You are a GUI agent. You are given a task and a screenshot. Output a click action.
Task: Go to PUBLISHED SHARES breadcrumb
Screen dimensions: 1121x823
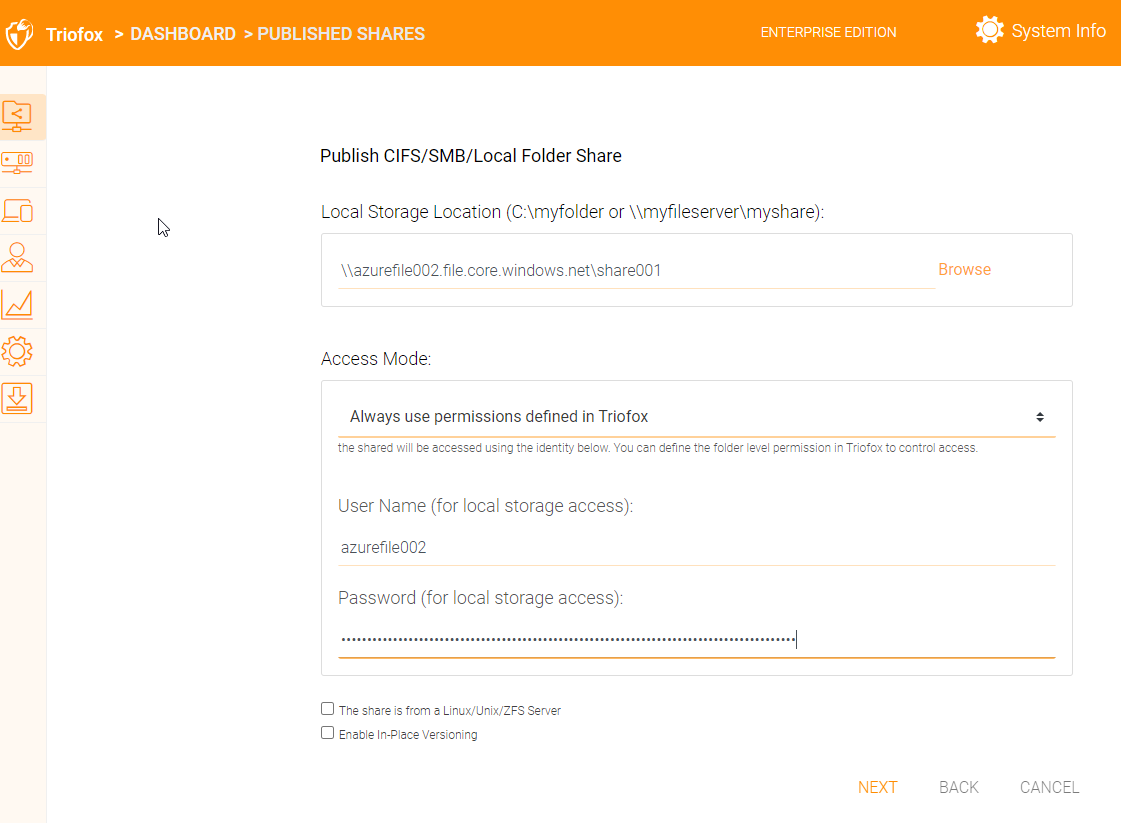click(341, 34)
